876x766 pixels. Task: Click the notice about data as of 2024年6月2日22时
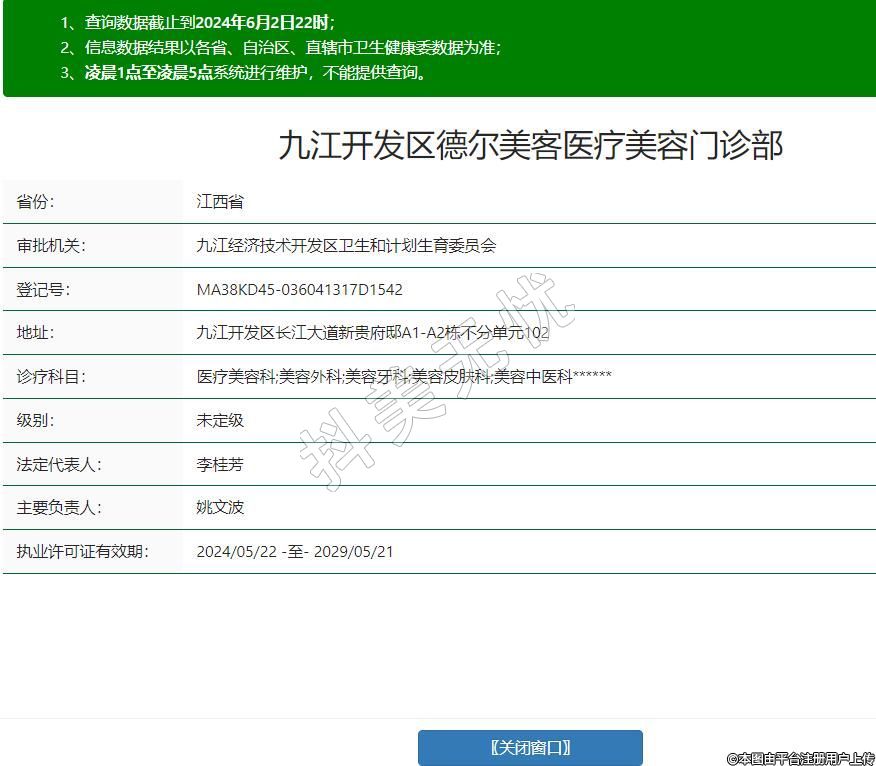[209, 22]
